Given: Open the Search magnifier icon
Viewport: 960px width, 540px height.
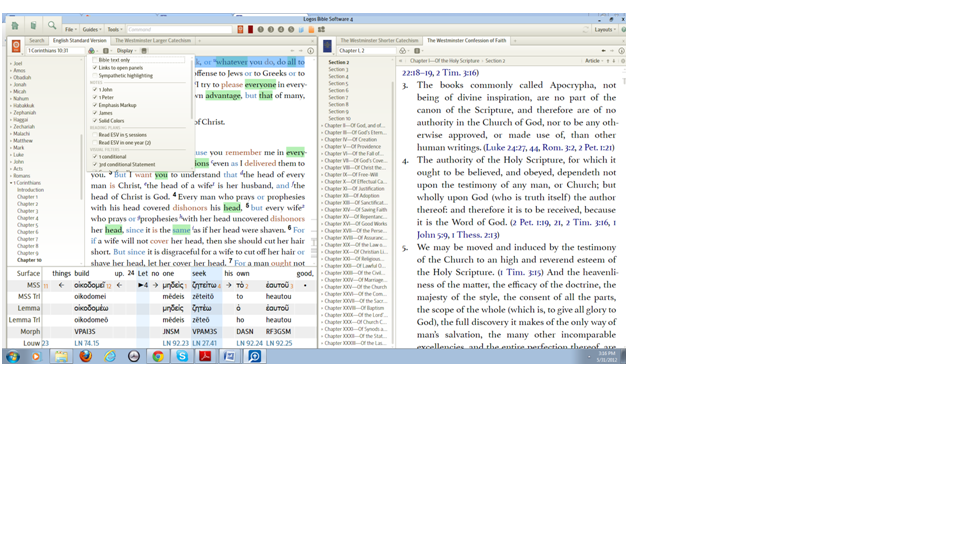Looking at the screenshot, I should [x=52, y=26].
